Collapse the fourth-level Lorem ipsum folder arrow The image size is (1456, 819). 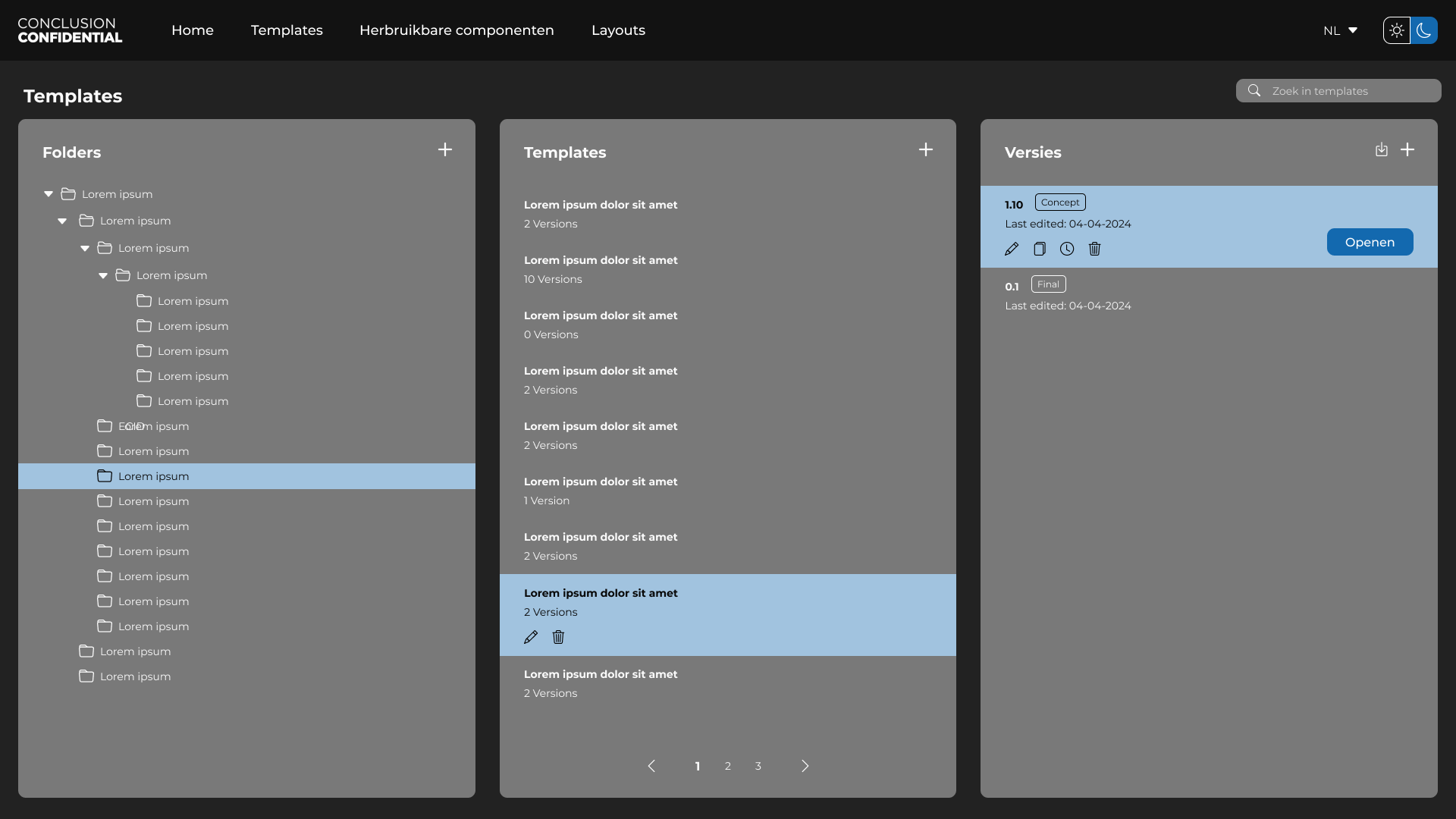[103, 275]
